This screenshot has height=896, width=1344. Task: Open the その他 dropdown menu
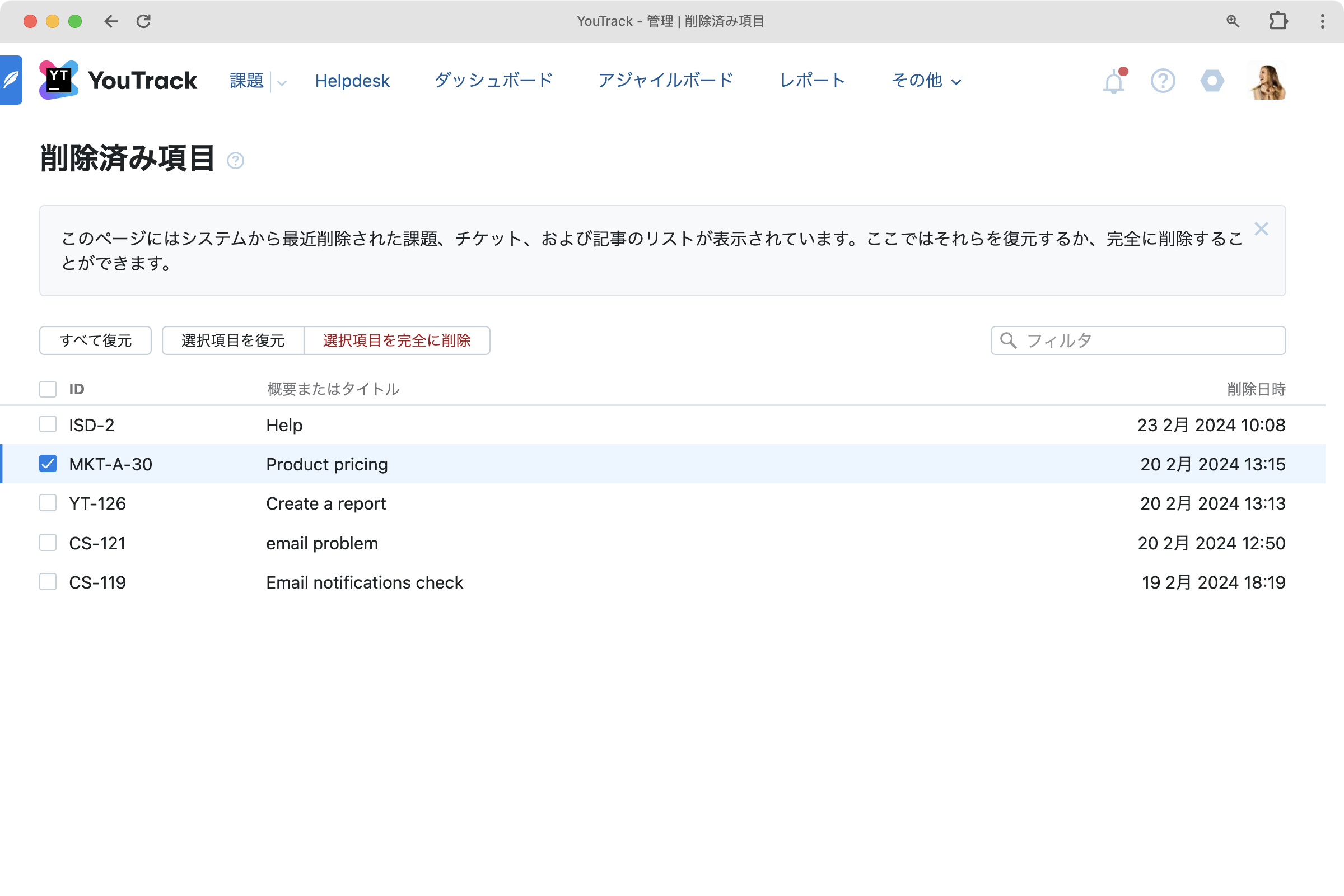(x=926, y=81)
